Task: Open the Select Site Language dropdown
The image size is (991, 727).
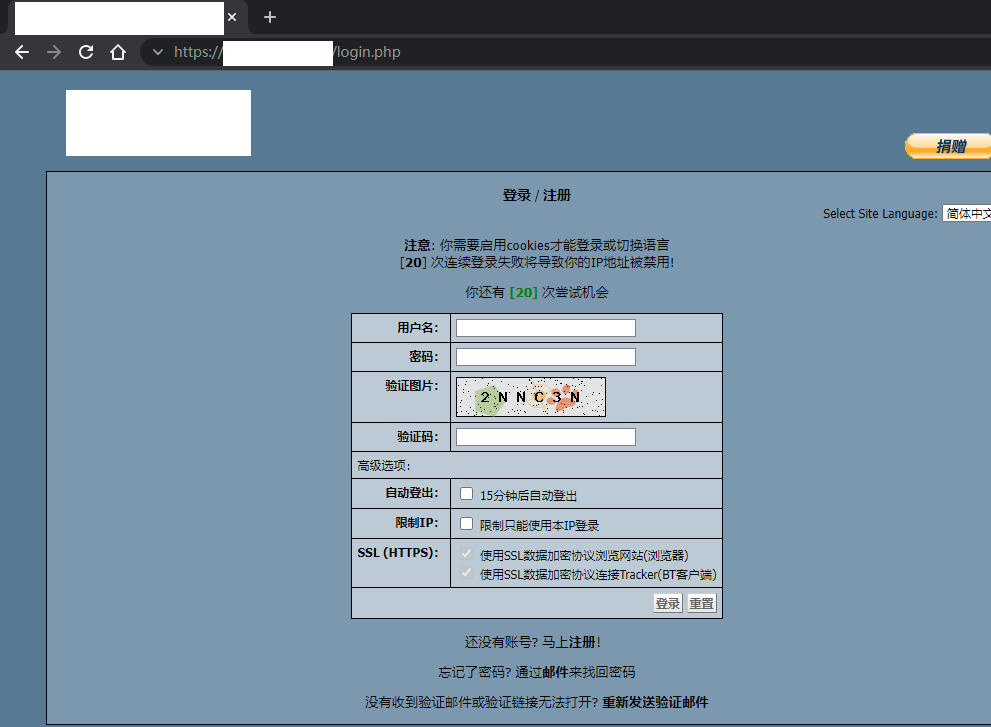Action: [x=966, y=213]
